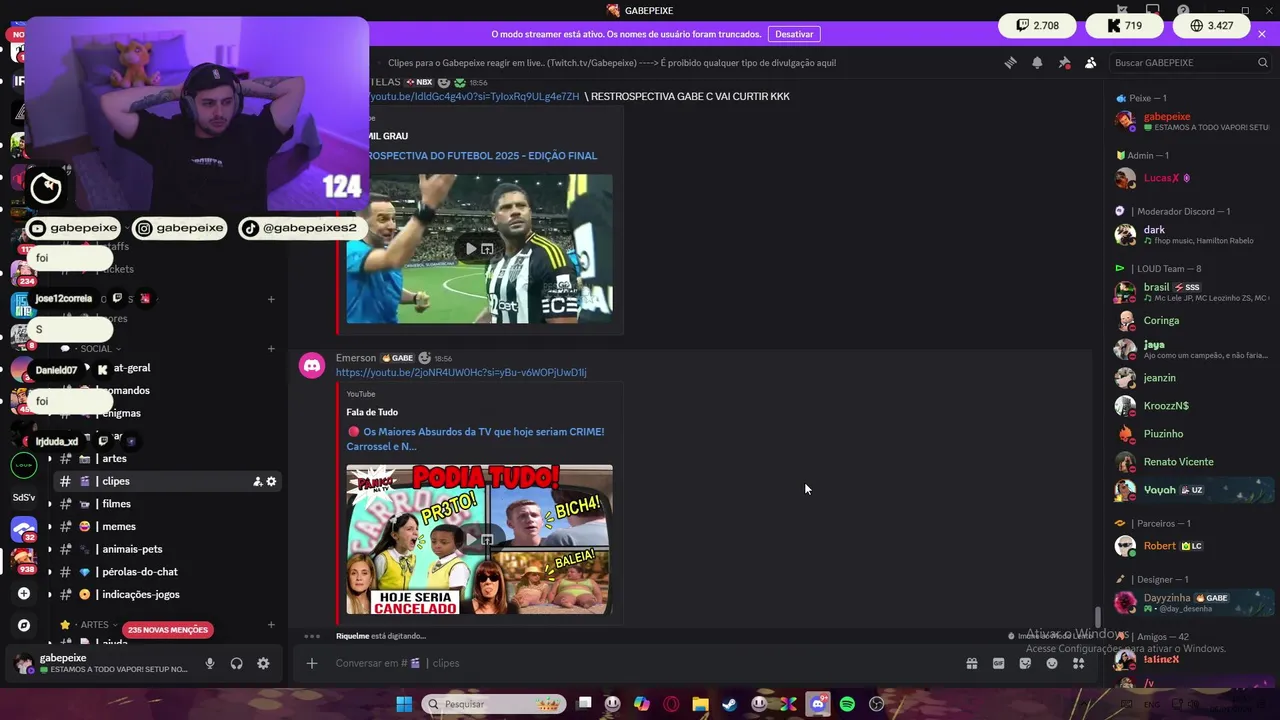
Task: Create channel in SOCIAL category via plus
Action: pyautogui.click(x=271, y=349)
